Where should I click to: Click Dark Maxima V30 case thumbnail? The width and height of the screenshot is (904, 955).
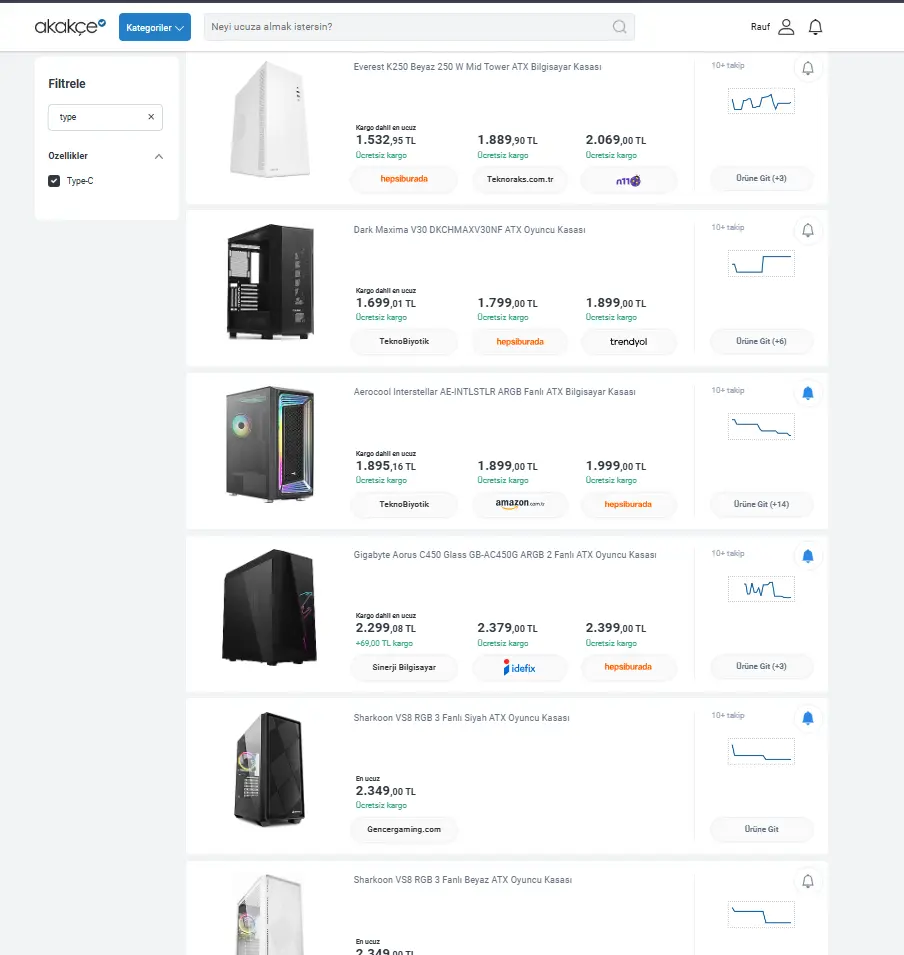pos(270,281)
